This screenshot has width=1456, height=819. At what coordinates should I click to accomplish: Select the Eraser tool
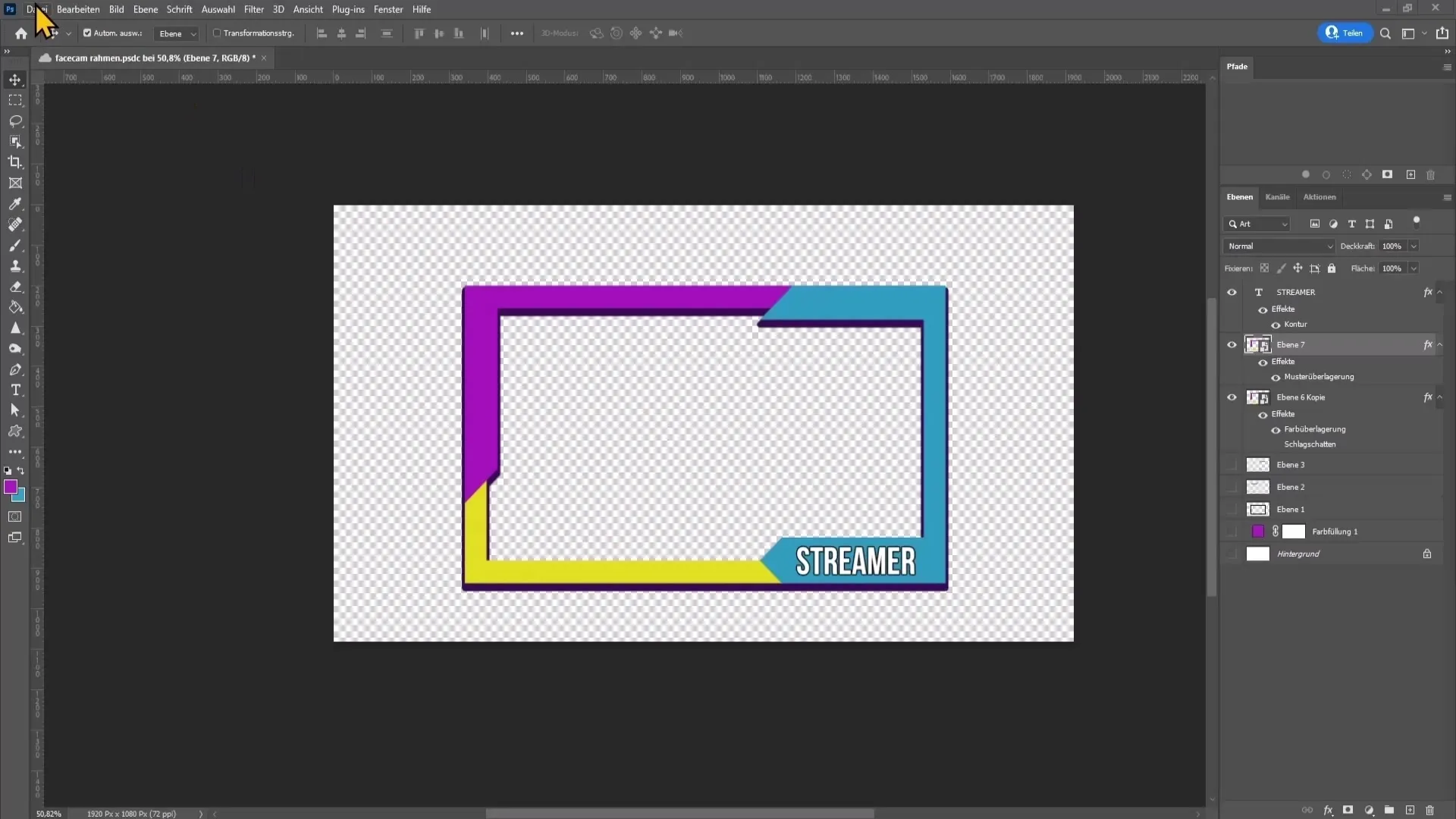click(15, 287)
